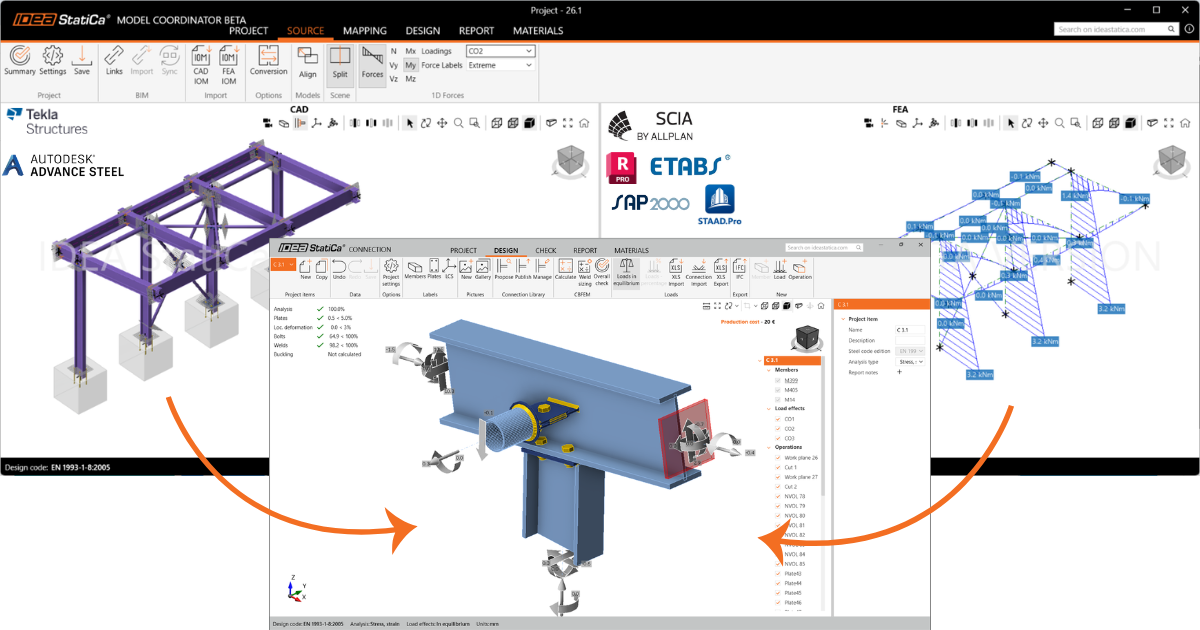Image resolution: width=1200 pixels, height=630 pixels.
Task: Click the CAD view orientation cube
Action: 571,162
